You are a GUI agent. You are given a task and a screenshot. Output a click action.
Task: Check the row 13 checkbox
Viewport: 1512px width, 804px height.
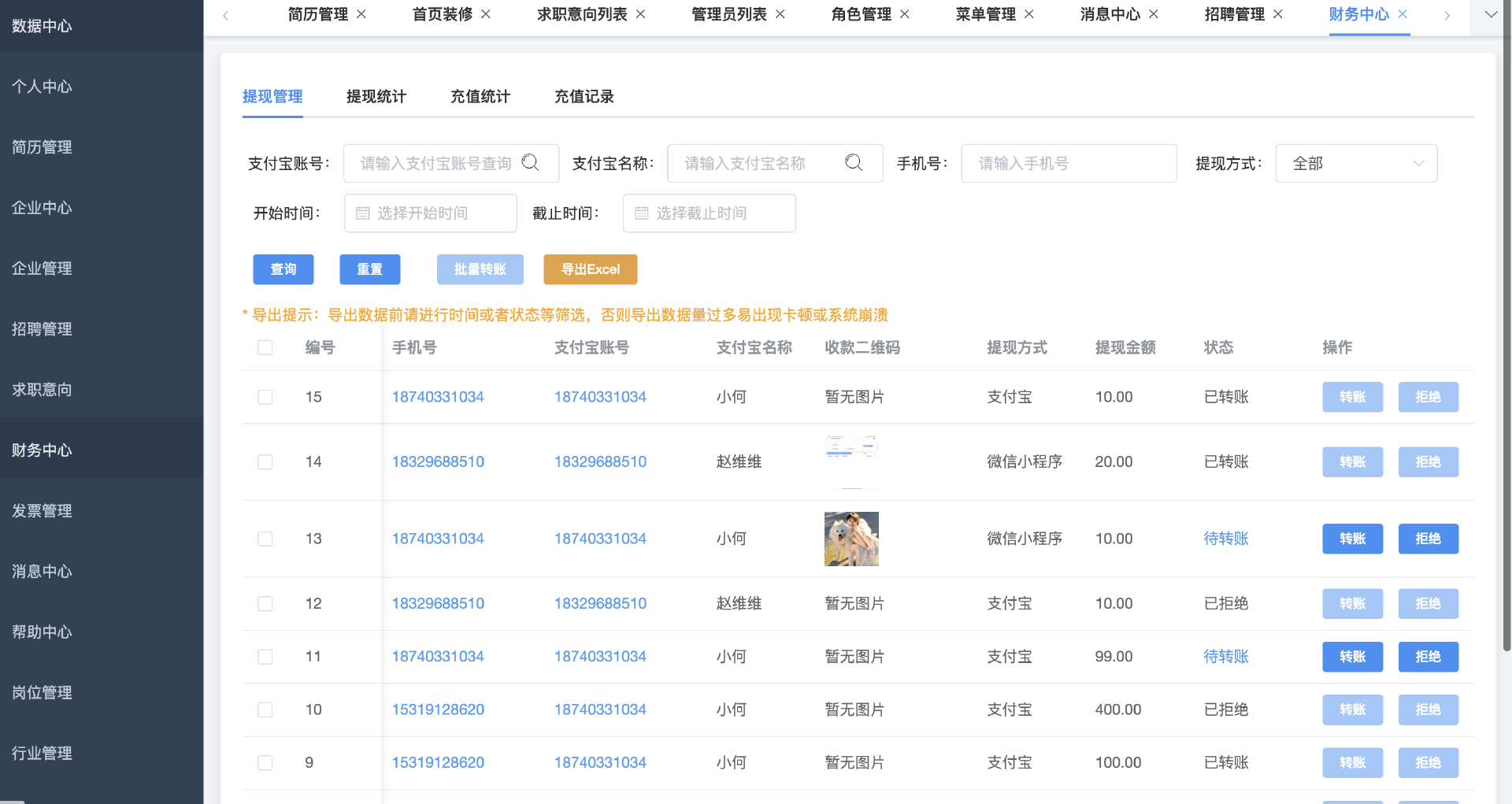[x=265, y=539]
